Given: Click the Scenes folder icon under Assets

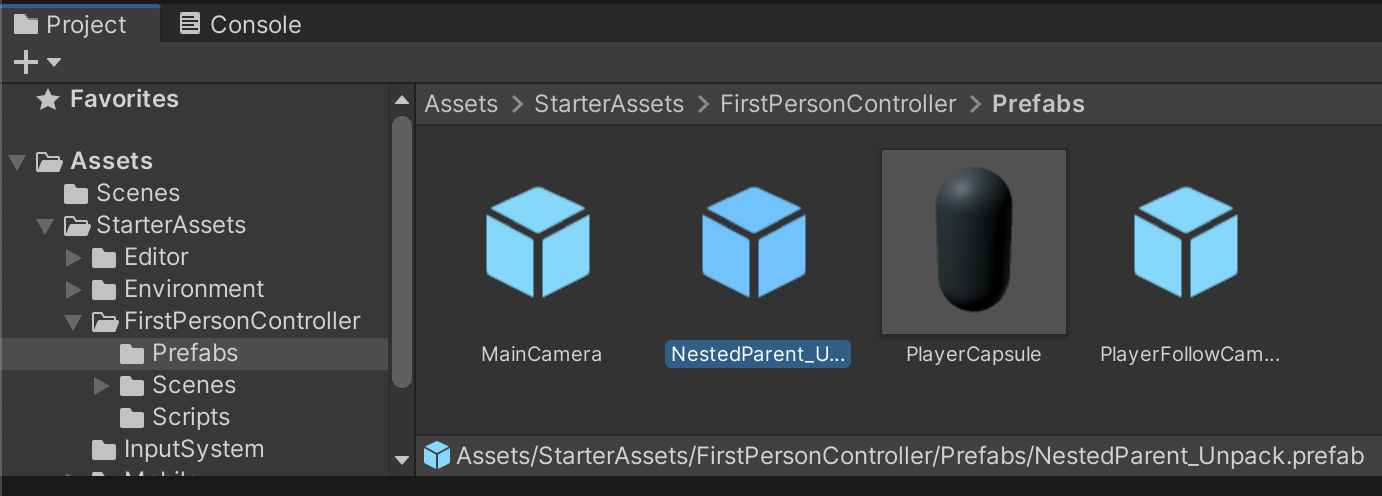Looking at the screenshot, I should [76, 193].
